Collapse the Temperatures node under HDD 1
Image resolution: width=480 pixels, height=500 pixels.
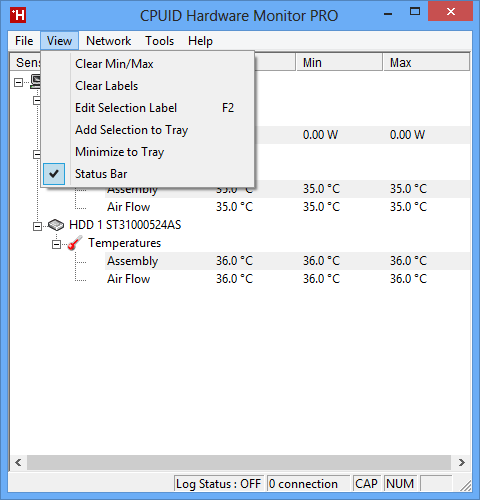(x=56, y=245)
